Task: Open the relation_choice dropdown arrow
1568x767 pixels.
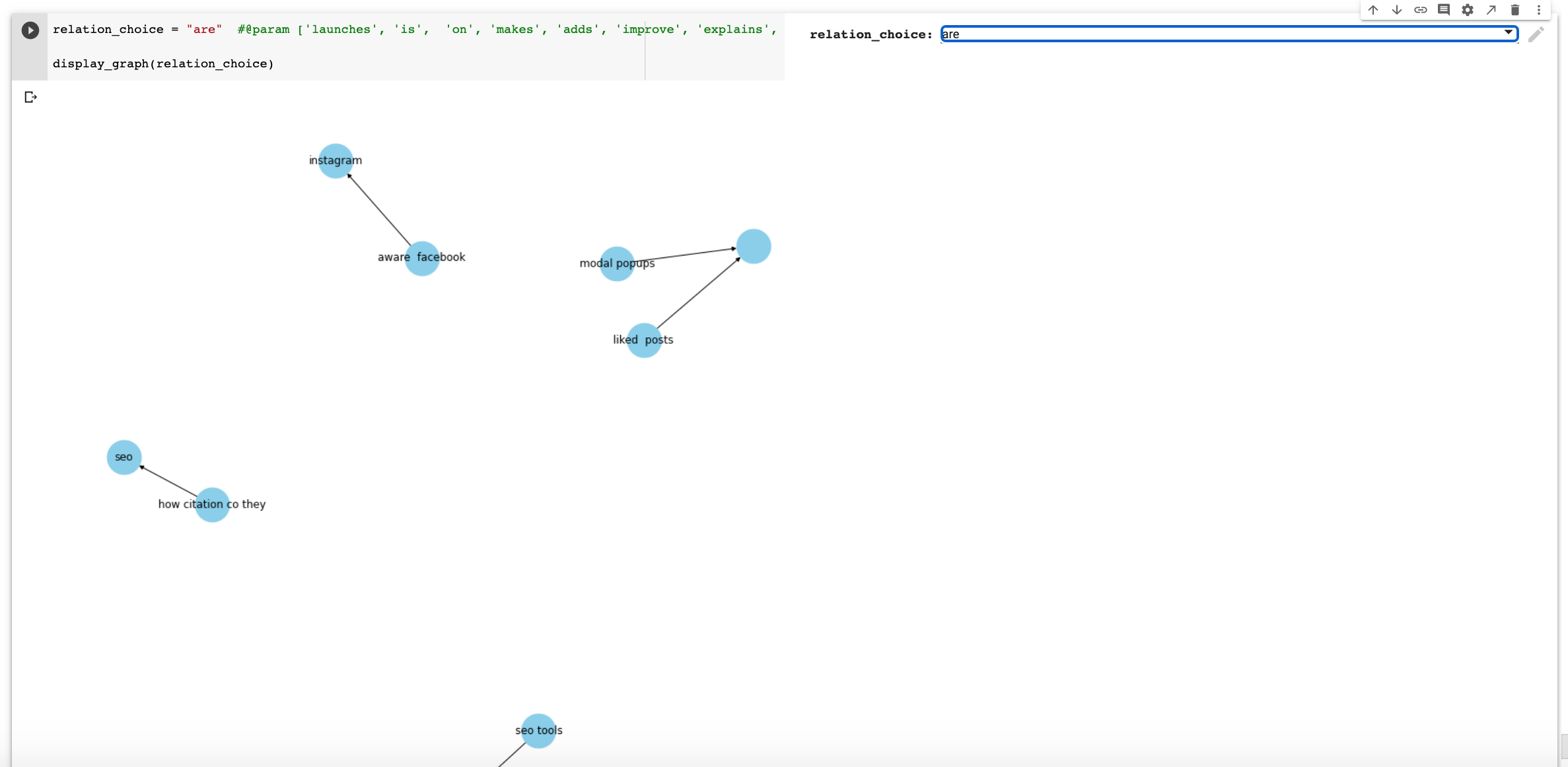Action: [1509, 32]
